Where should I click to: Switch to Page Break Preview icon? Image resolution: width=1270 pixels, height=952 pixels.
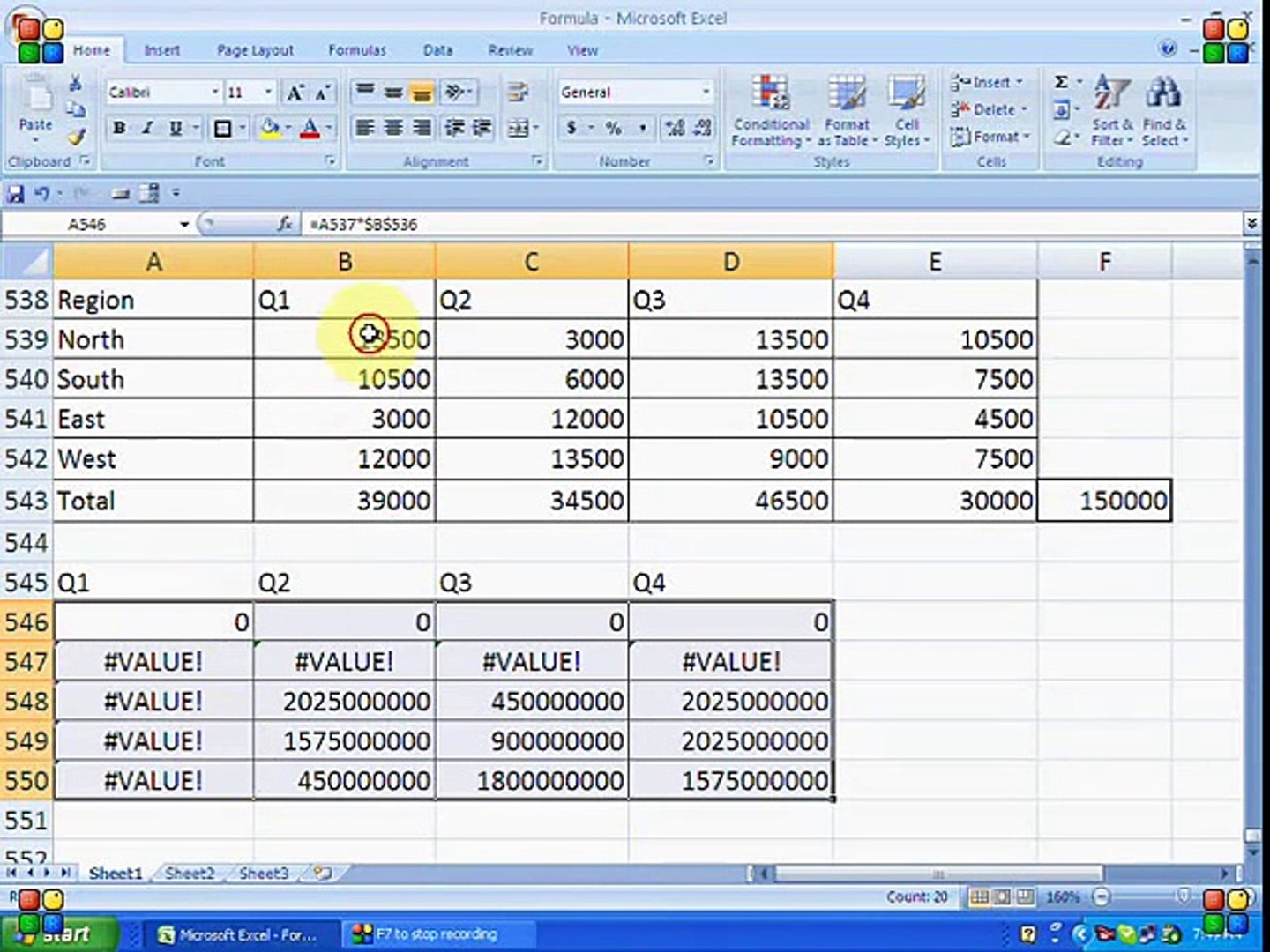1025,897
